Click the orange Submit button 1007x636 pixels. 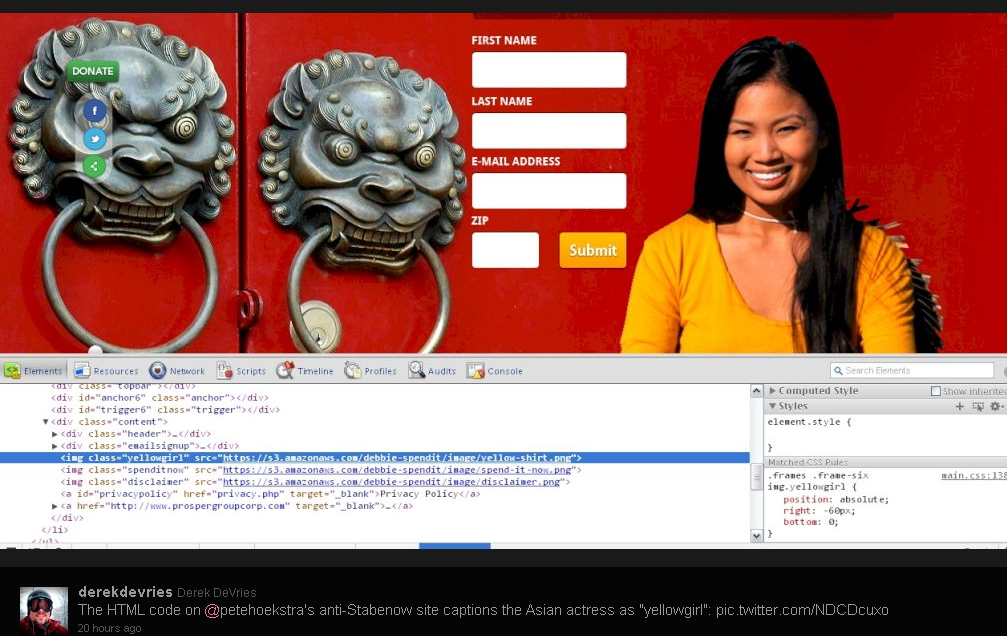[x=593, y=250]
